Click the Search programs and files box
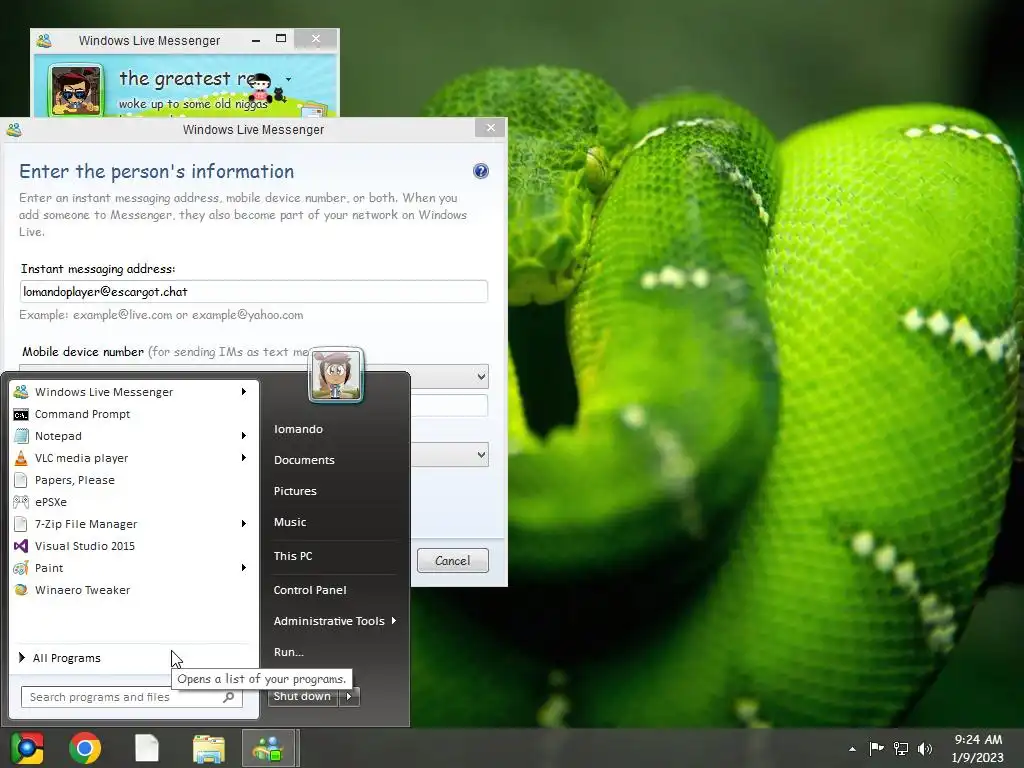Viewport: 1024px width, 768px height. [132, 697]
